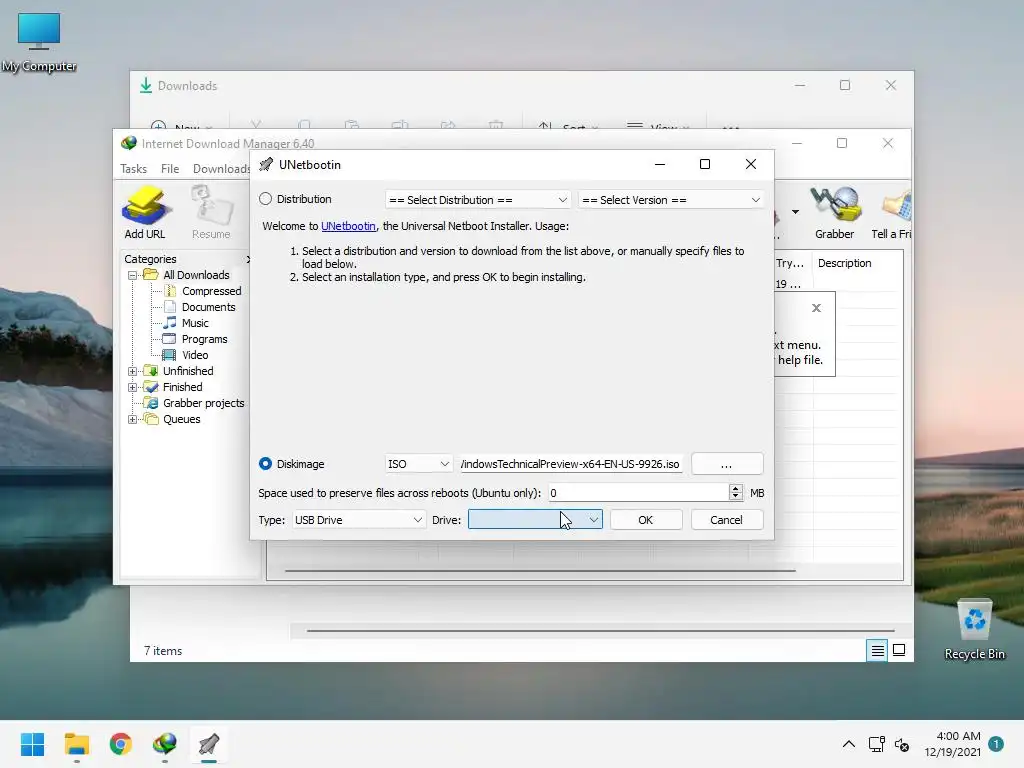Image resolution: width=1024 pixels, height=768 pixels.
Task: Open the Select Distribution dropdown
Action: pos(478,200)
